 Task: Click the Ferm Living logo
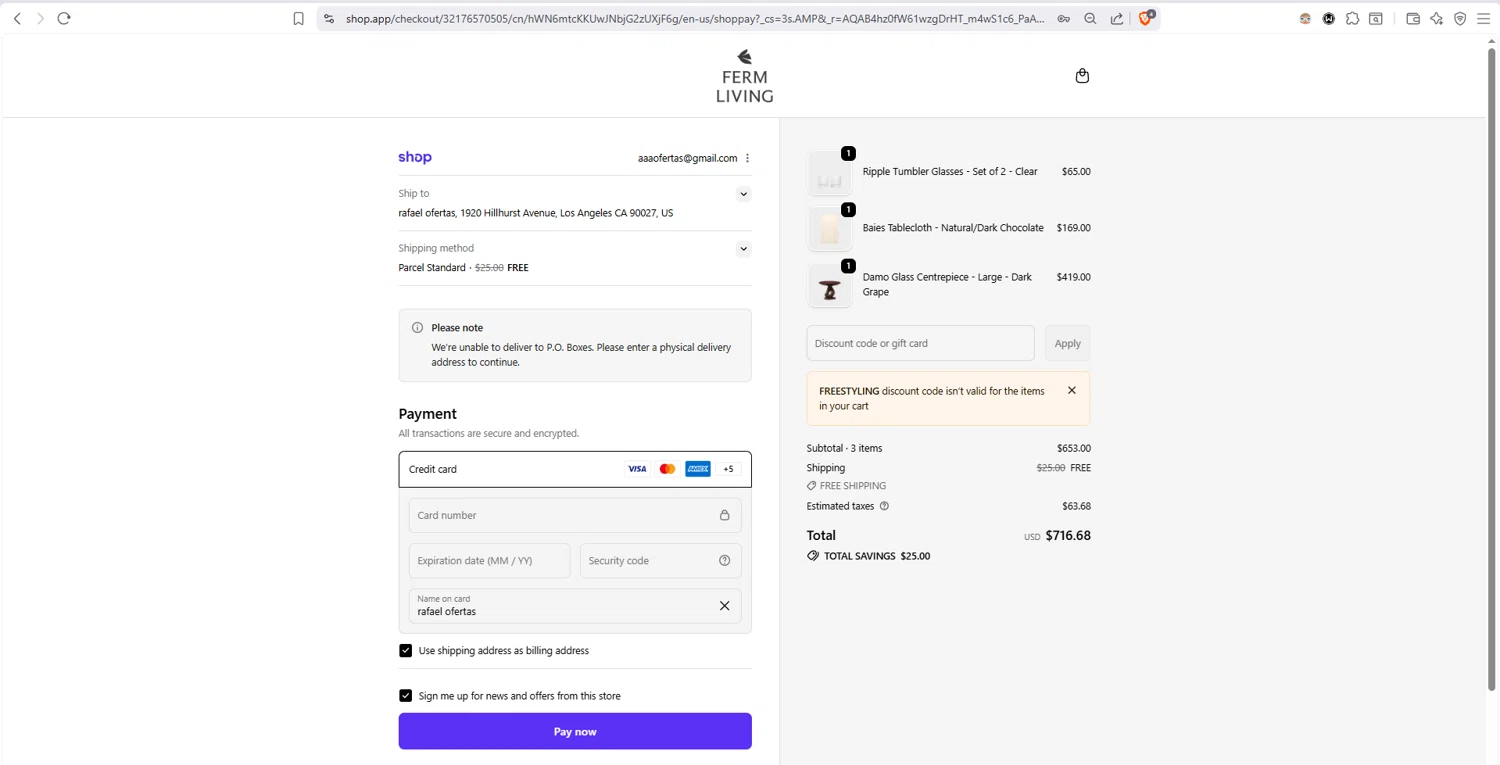[x=744, y=76]
